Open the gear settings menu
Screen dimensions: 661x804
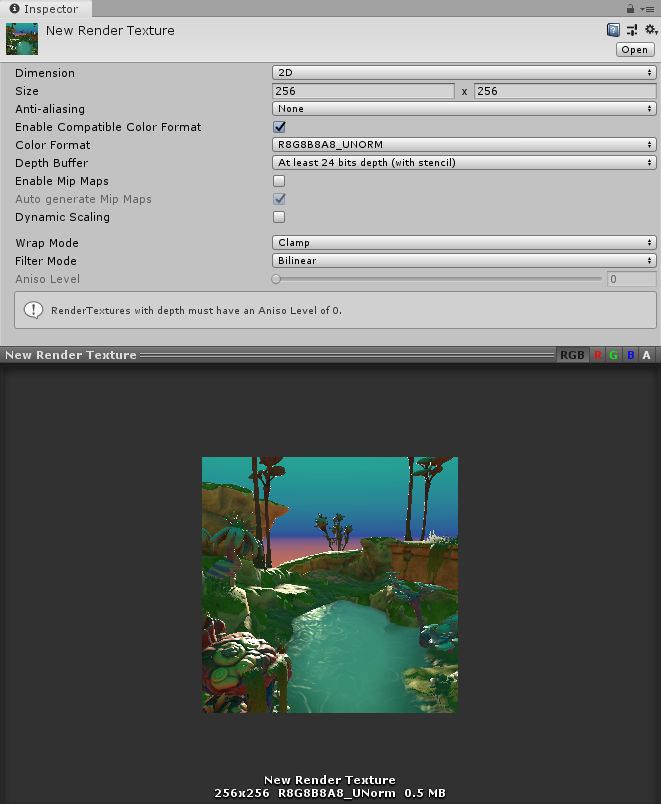[649, 31]
